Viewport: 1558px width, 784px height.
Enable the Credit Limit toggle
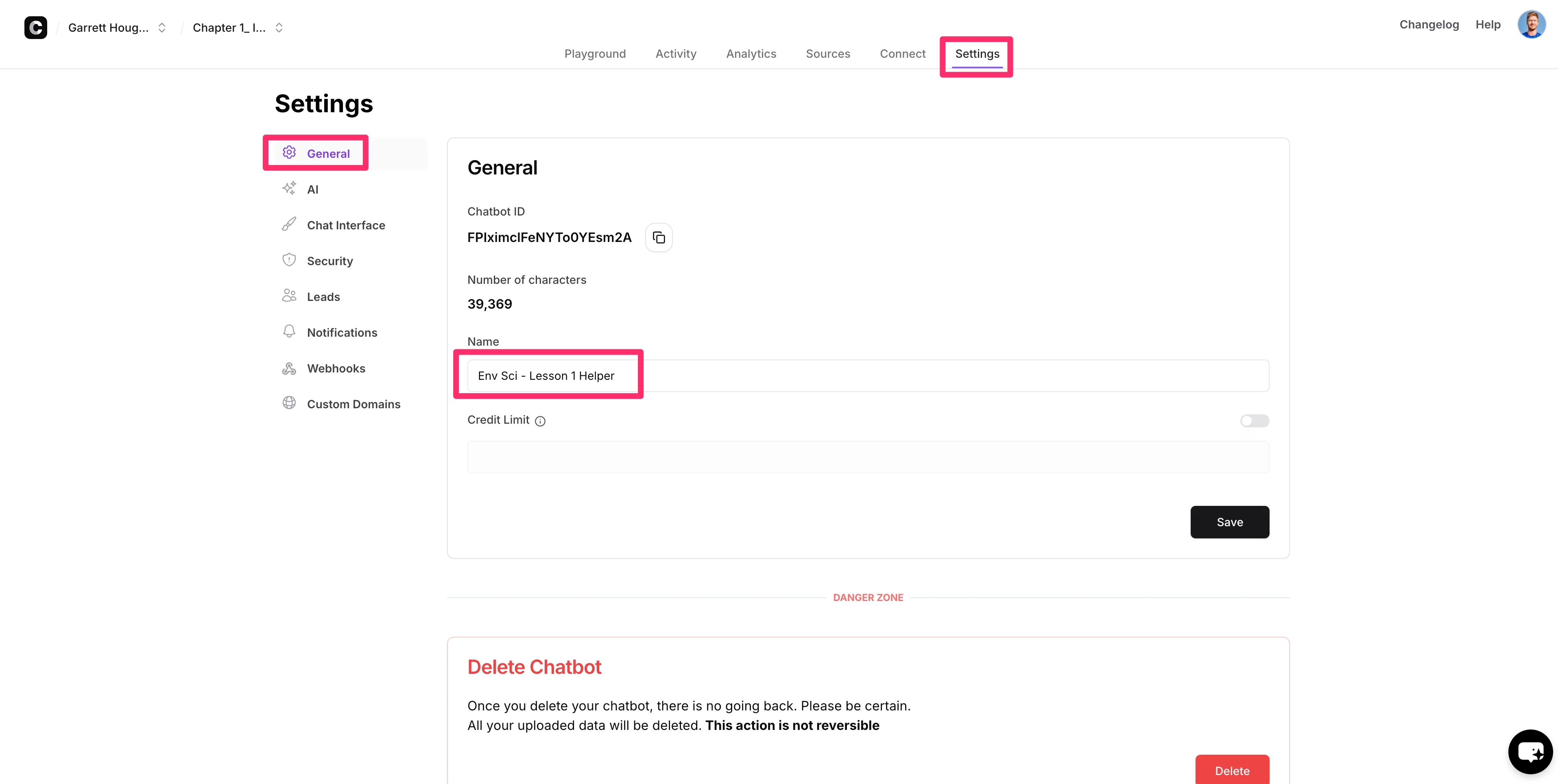coord(1255,421)
